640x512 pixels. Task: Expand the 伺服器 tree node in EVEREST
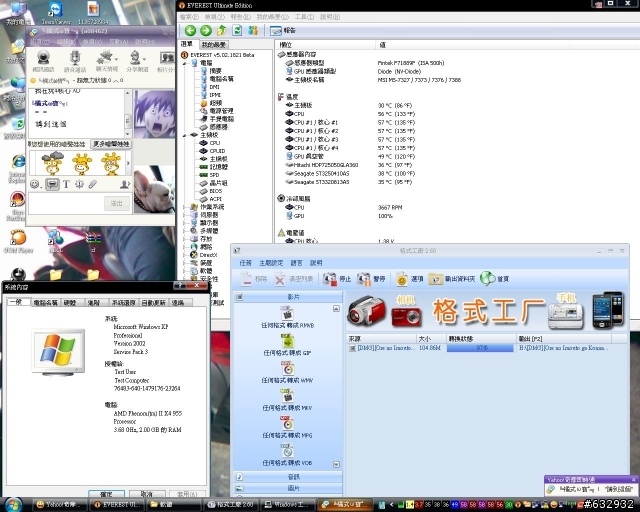tap(184, 215)
